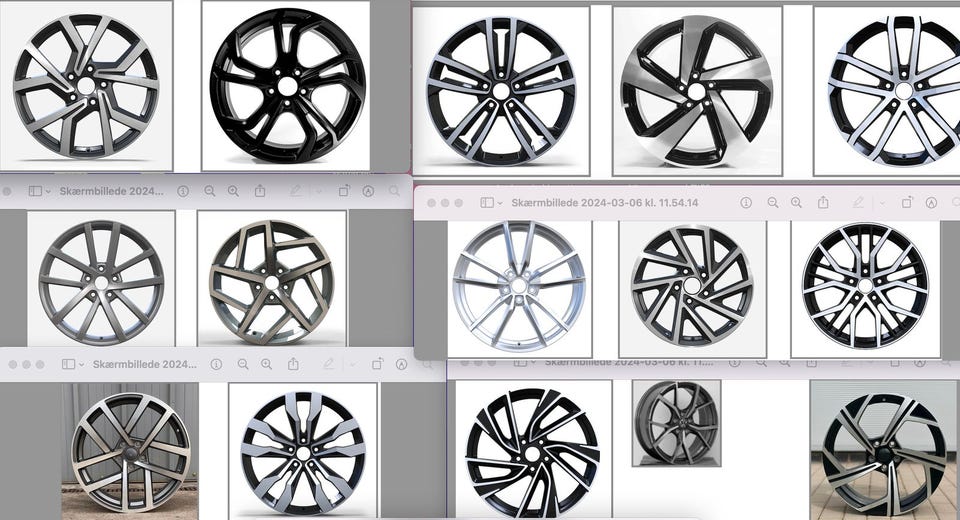Select highlight pencil in gray ten-spoke wheel window
Viewport: 960px width, 520px height.
click(x=295, y=191)
